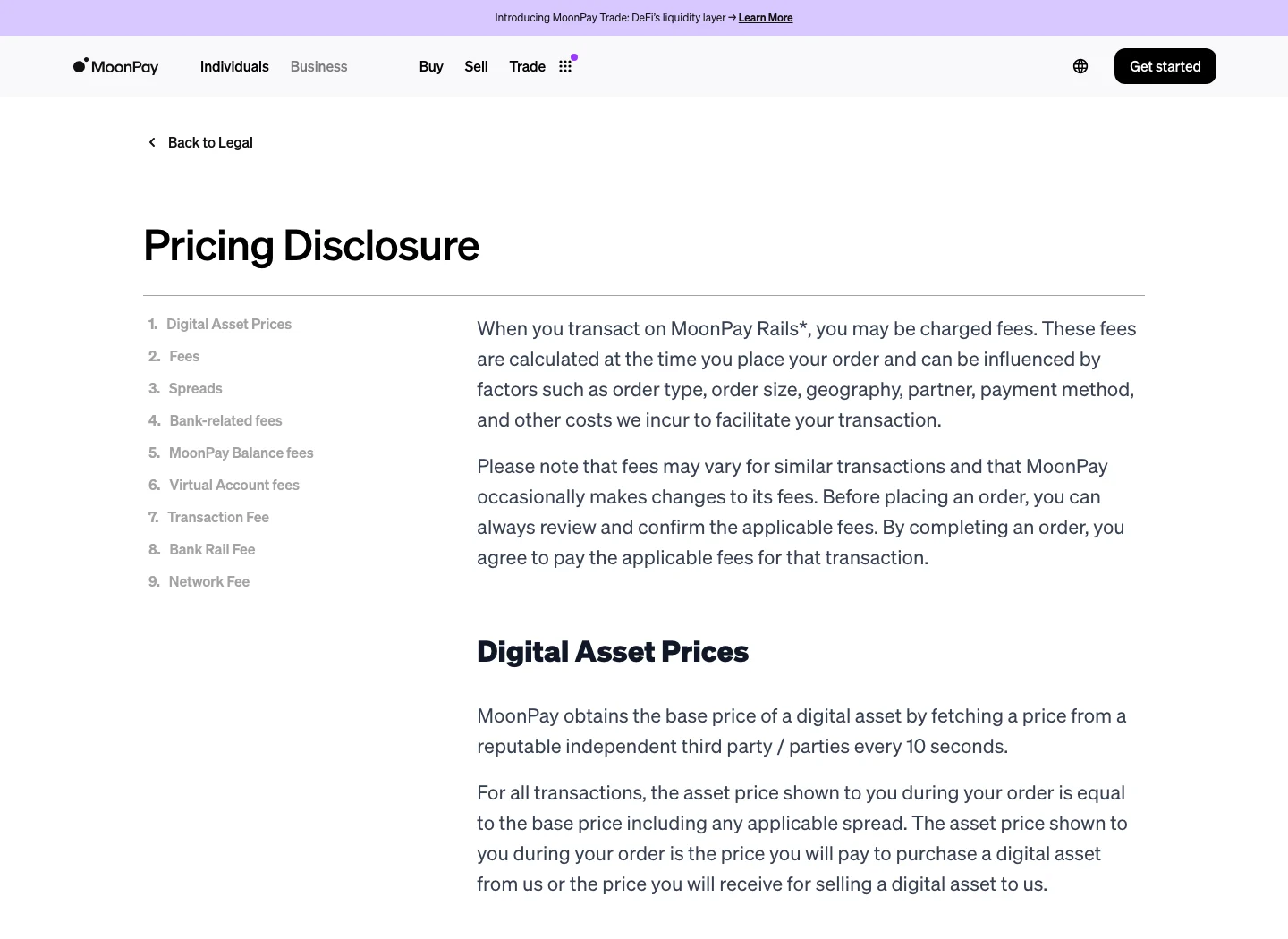The width and height of the screenshot is (1288, 939).
Task: Select the Individuals tab
Action: (234, 66)
